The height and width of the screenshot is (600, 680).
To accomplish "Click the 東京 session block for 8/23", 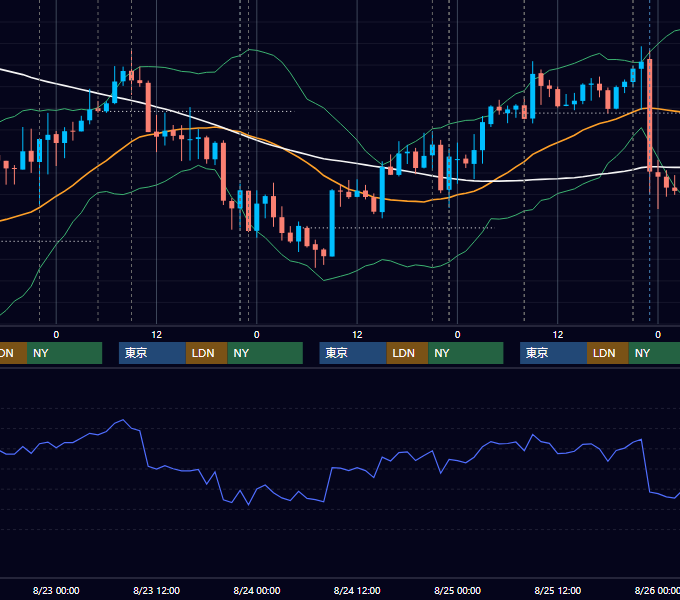I will 152,353.
